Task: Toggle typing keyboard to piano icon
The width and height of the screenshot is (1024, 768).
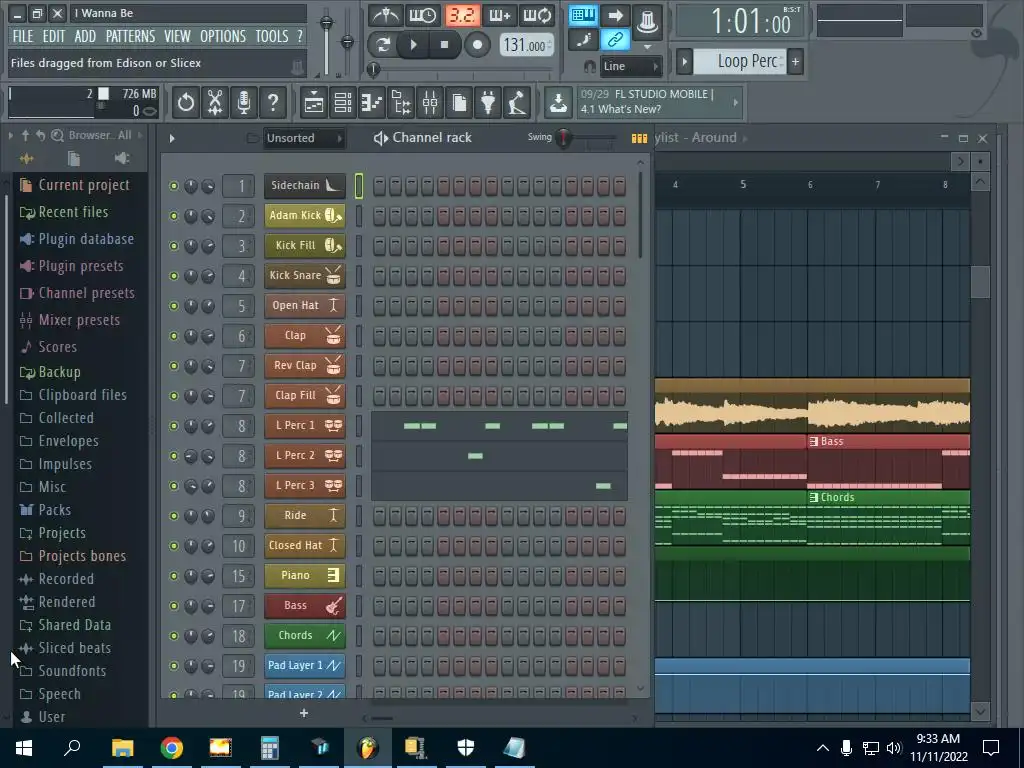Action: (583, 15)
